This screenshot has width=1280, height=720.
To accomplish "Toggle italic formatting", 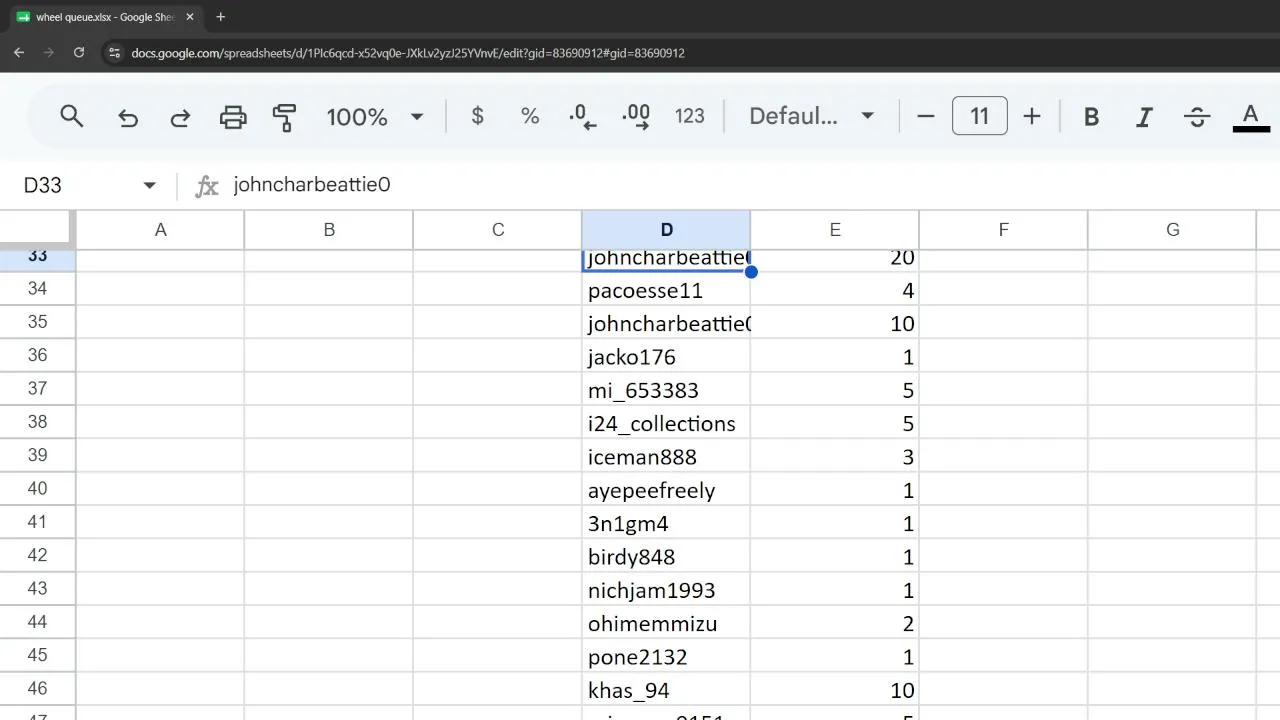I will [x=1144, y=117].
